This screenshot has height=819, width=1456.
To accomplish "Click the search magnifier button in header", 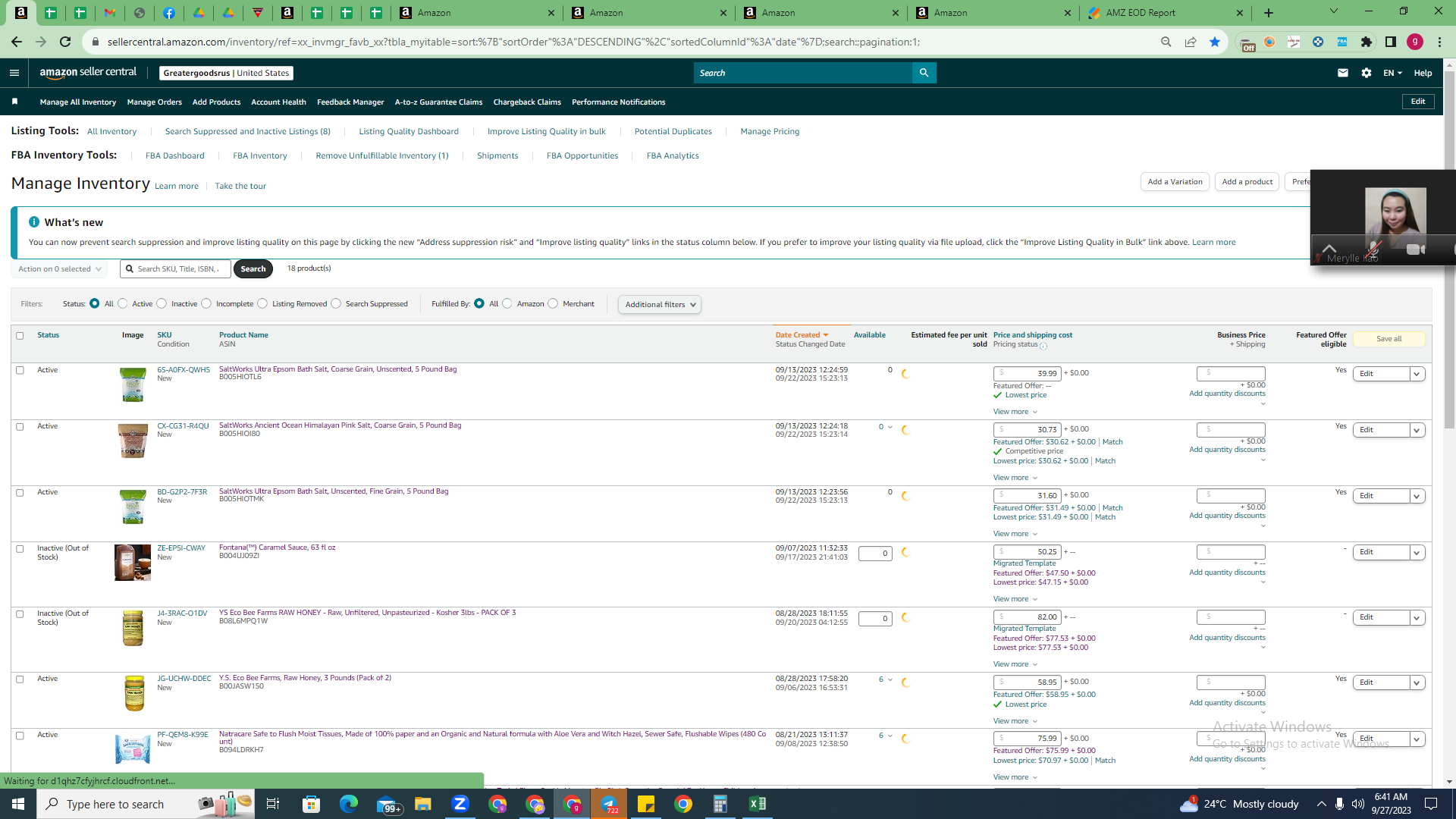I will (924, 73).
